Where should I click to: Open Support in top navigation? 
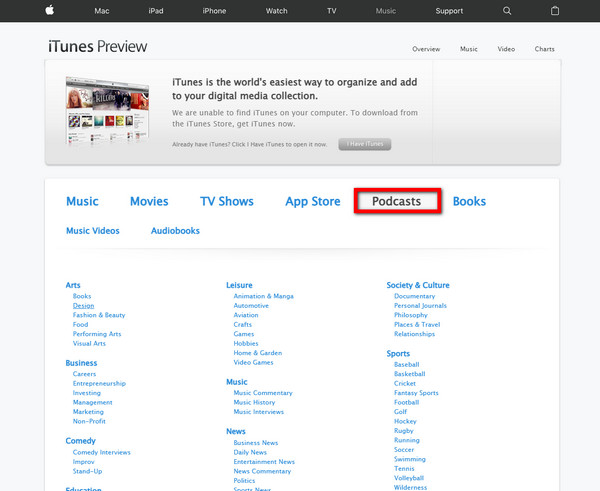tap(449, 11)
